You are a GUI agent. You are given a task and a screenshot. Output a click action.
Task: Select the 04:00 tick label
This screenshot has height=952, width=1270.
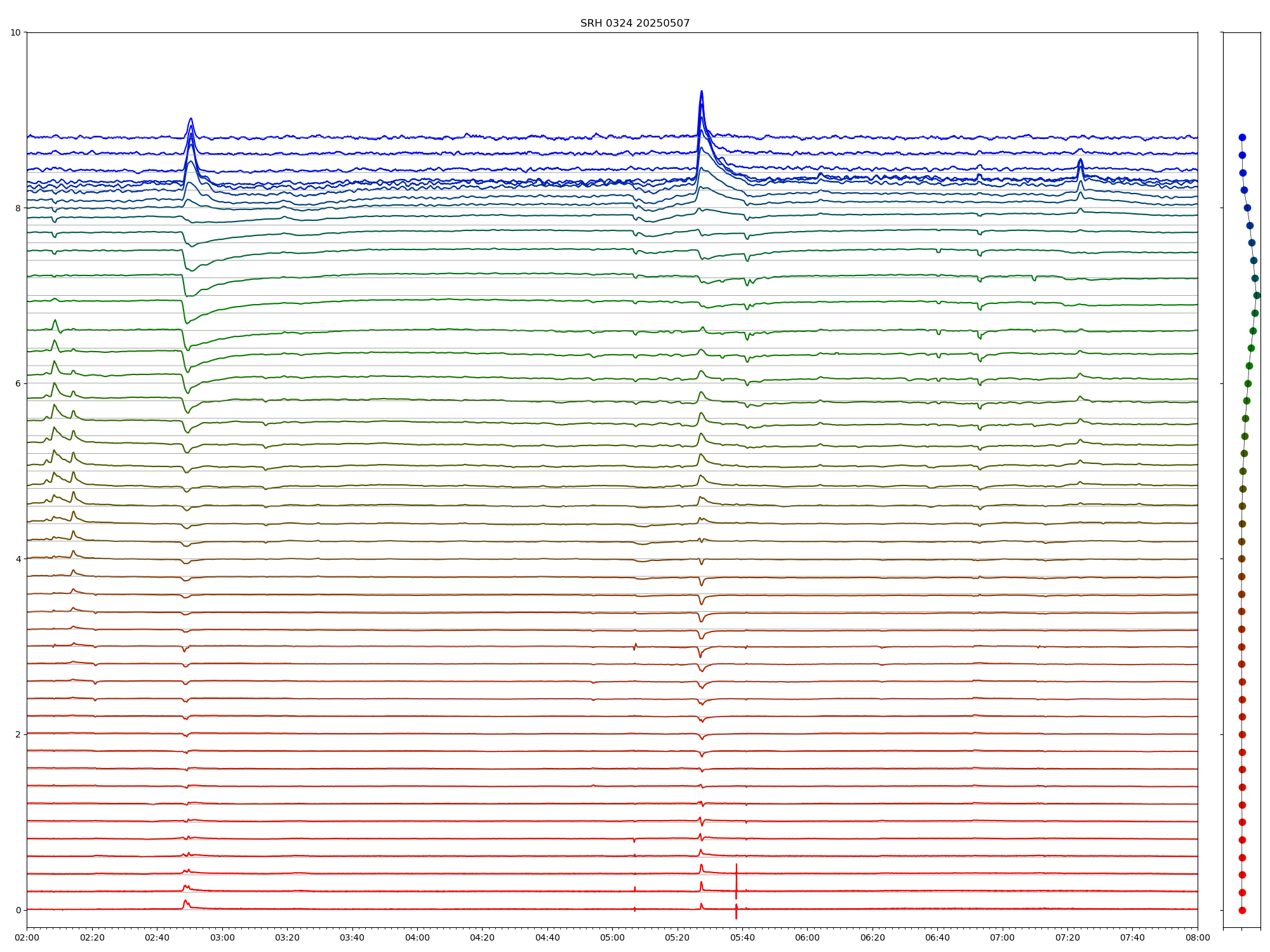pyautogui.click(x=417, y=938)
